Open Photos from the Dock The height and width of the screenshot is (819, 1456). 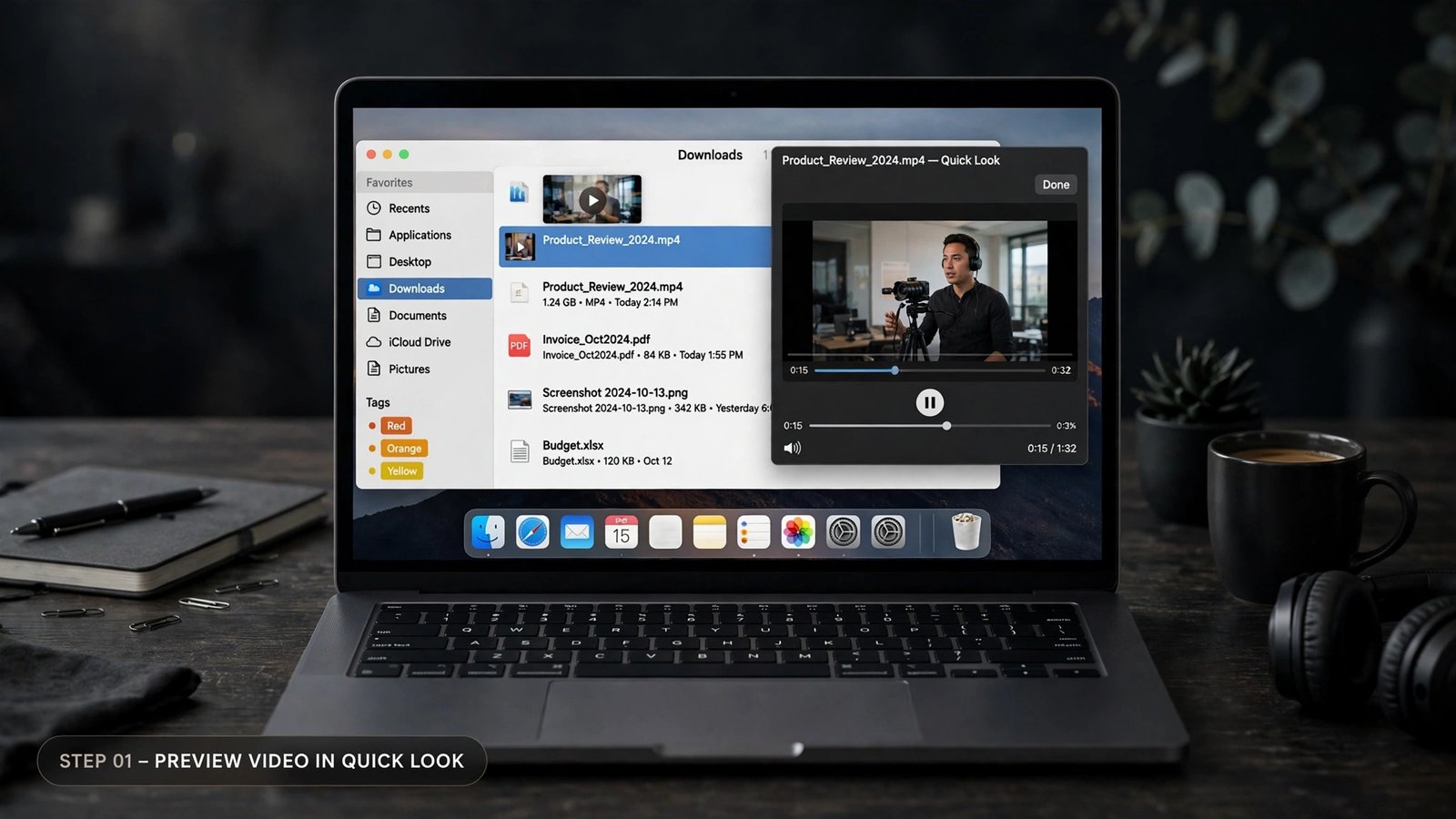coord(798,532)
